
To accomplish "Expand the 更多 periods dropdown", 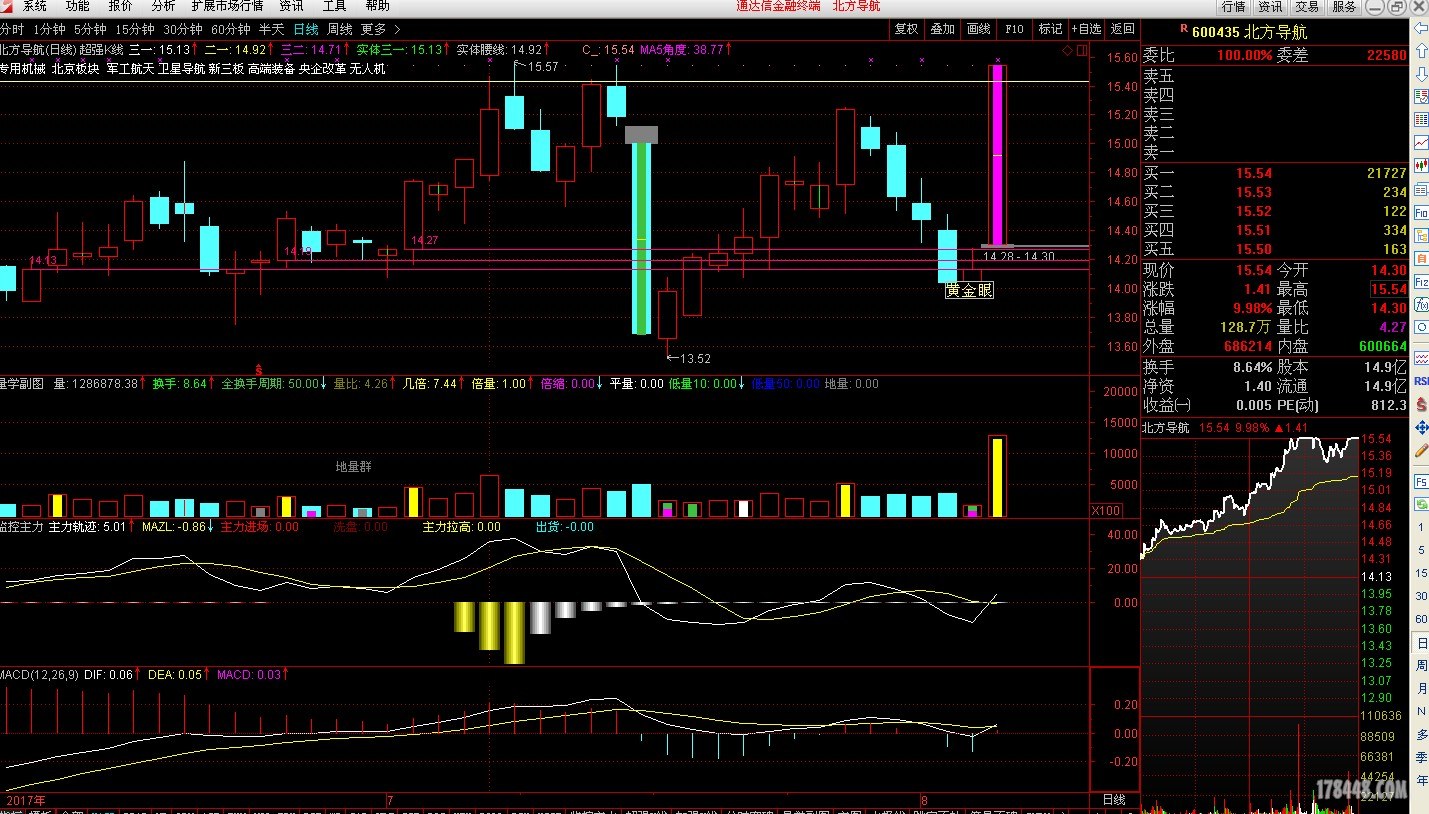I will coord(380,29).
